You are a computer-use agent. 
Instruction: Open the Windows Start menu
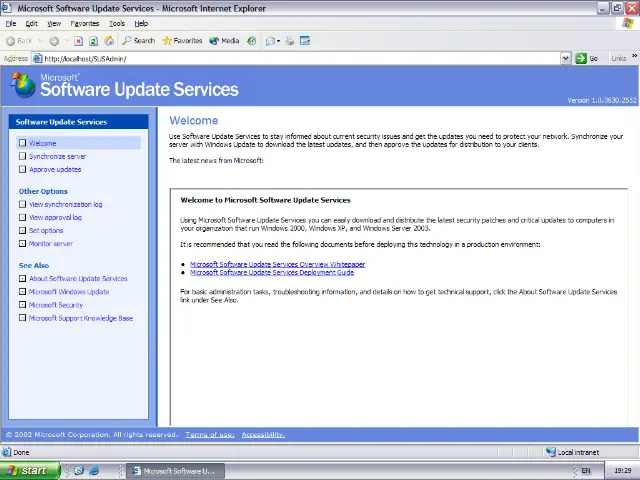tap(30, 471)
